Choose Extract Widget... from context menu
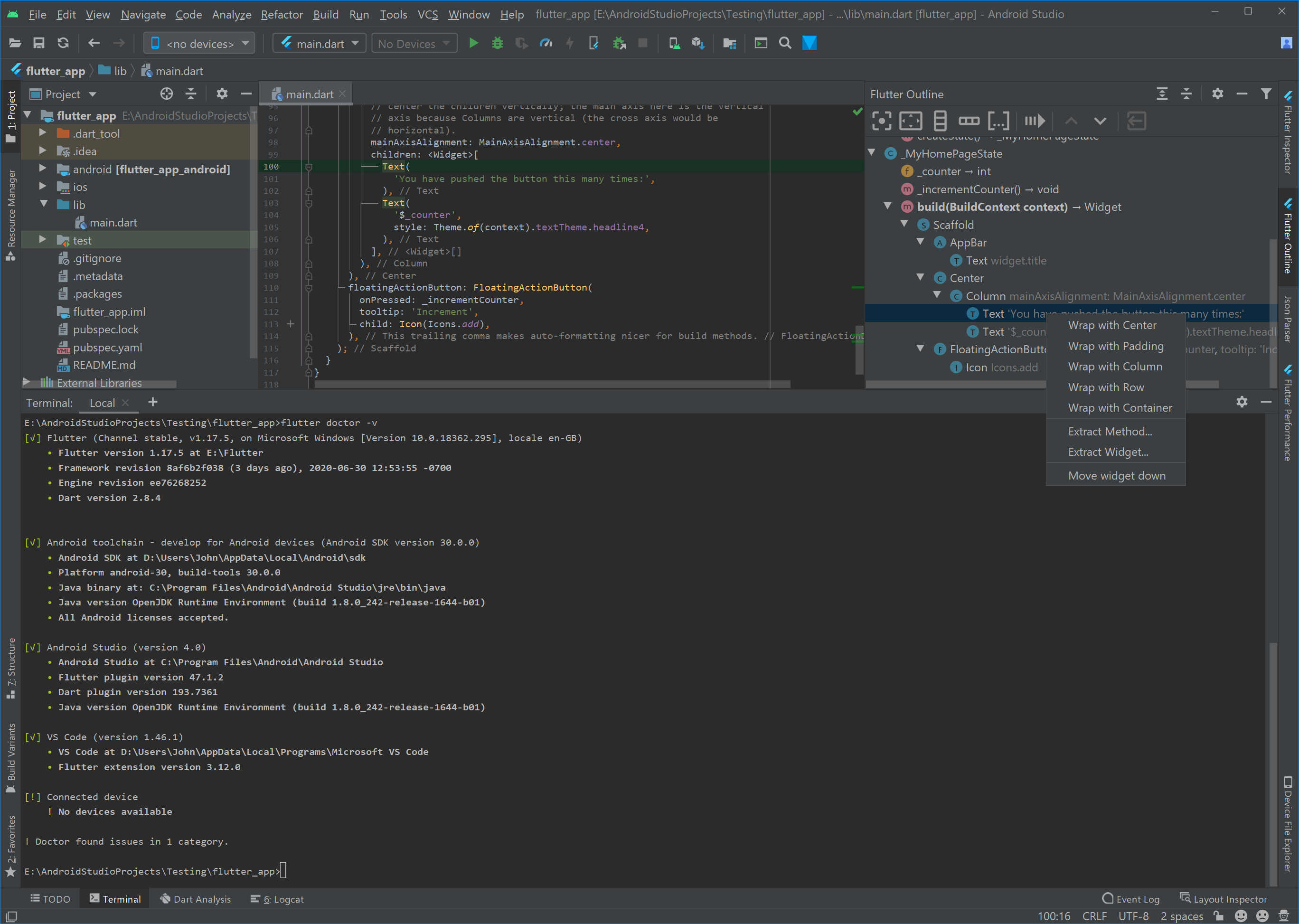 [x=1116, y=452]
